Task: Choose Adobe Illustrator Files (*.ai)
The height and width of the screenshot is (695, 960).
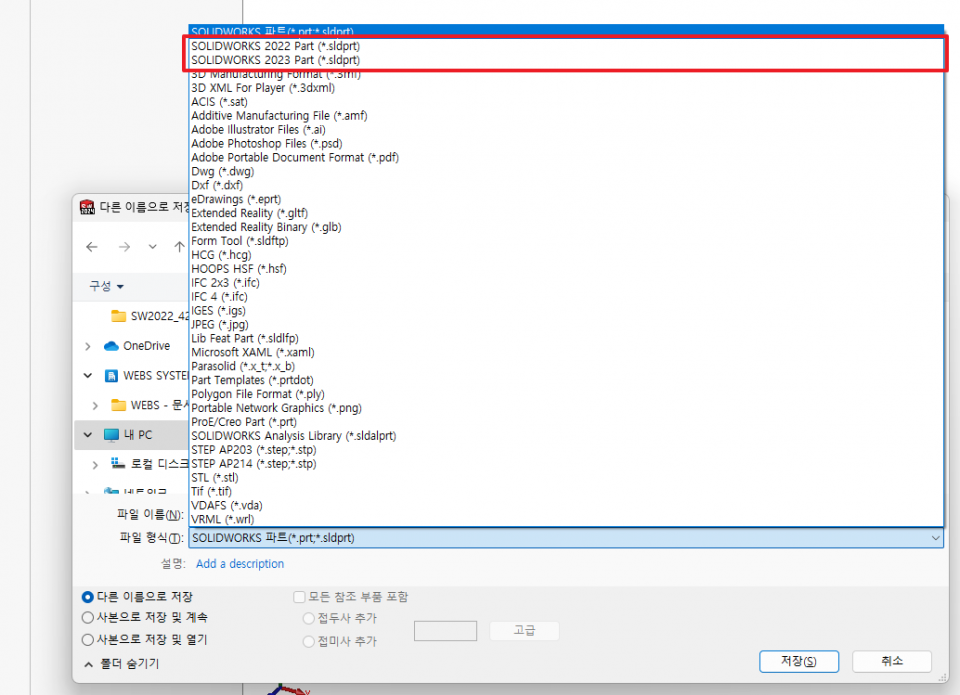Action: tap(566, 130)
